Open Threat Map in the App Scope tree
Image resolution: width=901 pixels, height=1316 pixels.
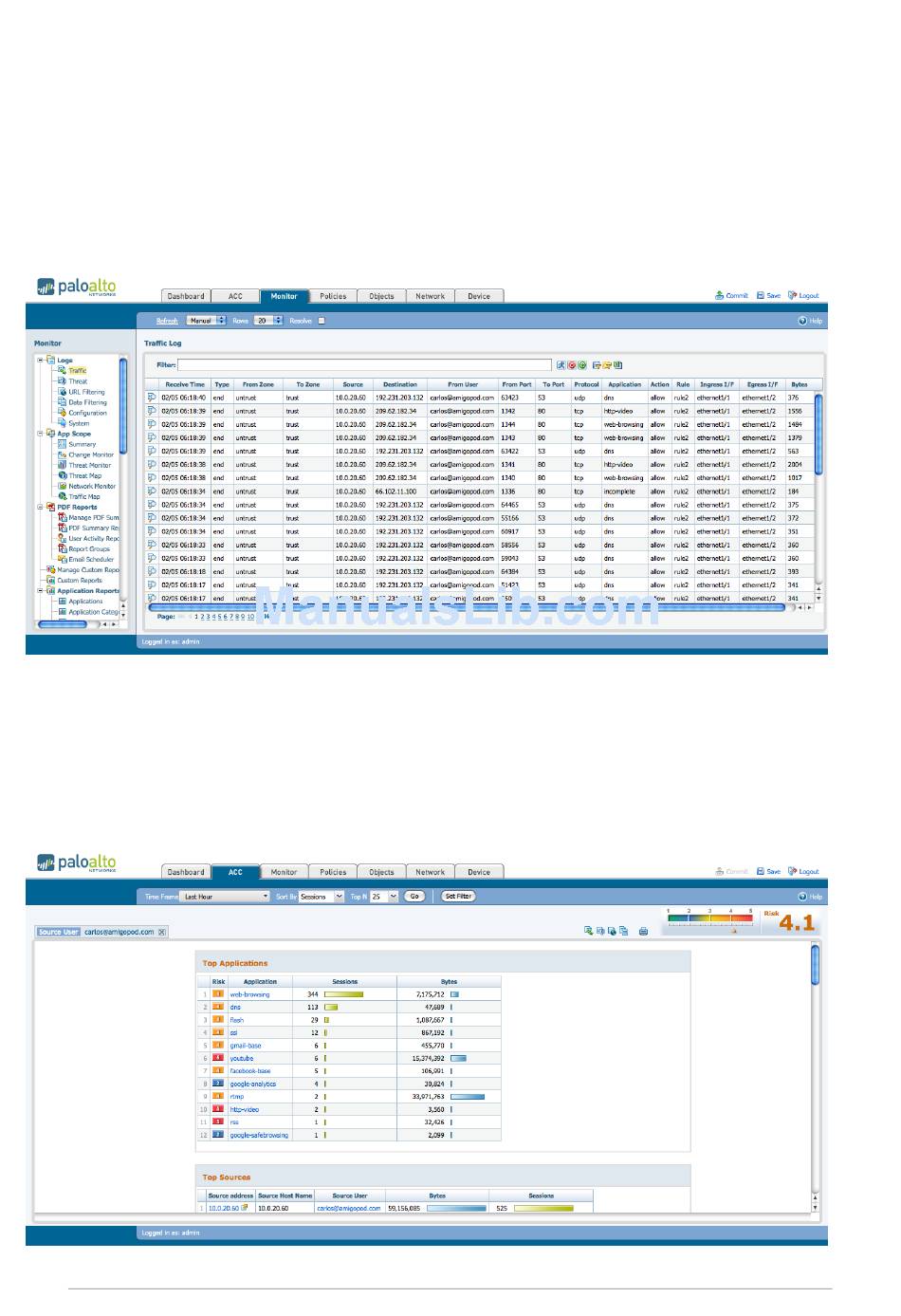pyautogui.click(x=83, y=475)
